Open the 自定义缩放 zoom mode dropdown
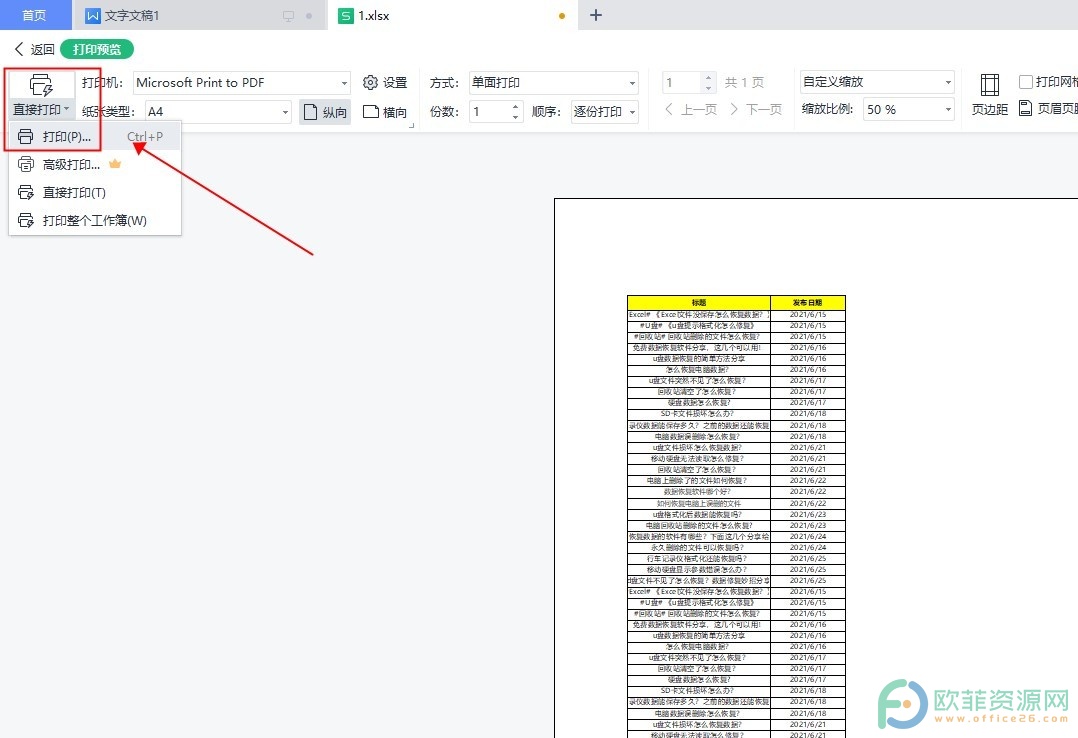 click(x=877, y=82)
